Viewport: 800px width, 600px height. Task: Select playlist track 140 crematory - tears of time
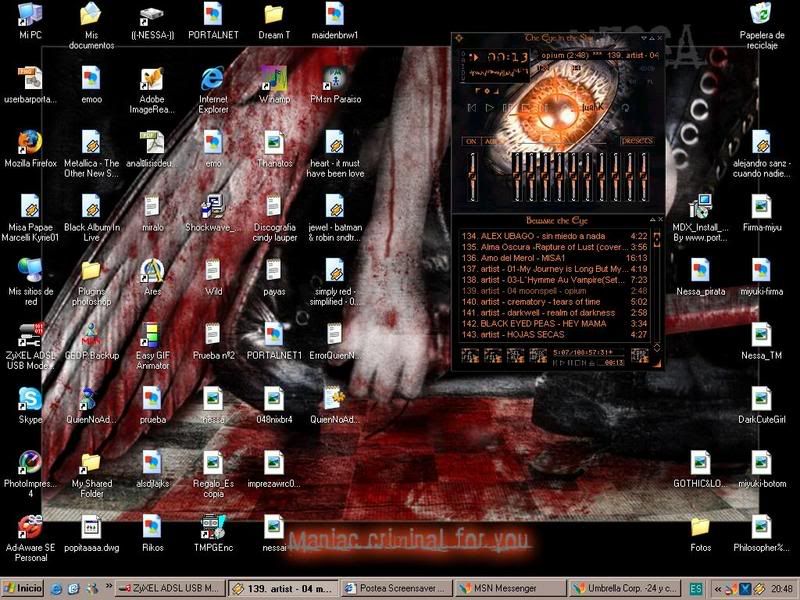pyautogui.click(x=554, y=302)
